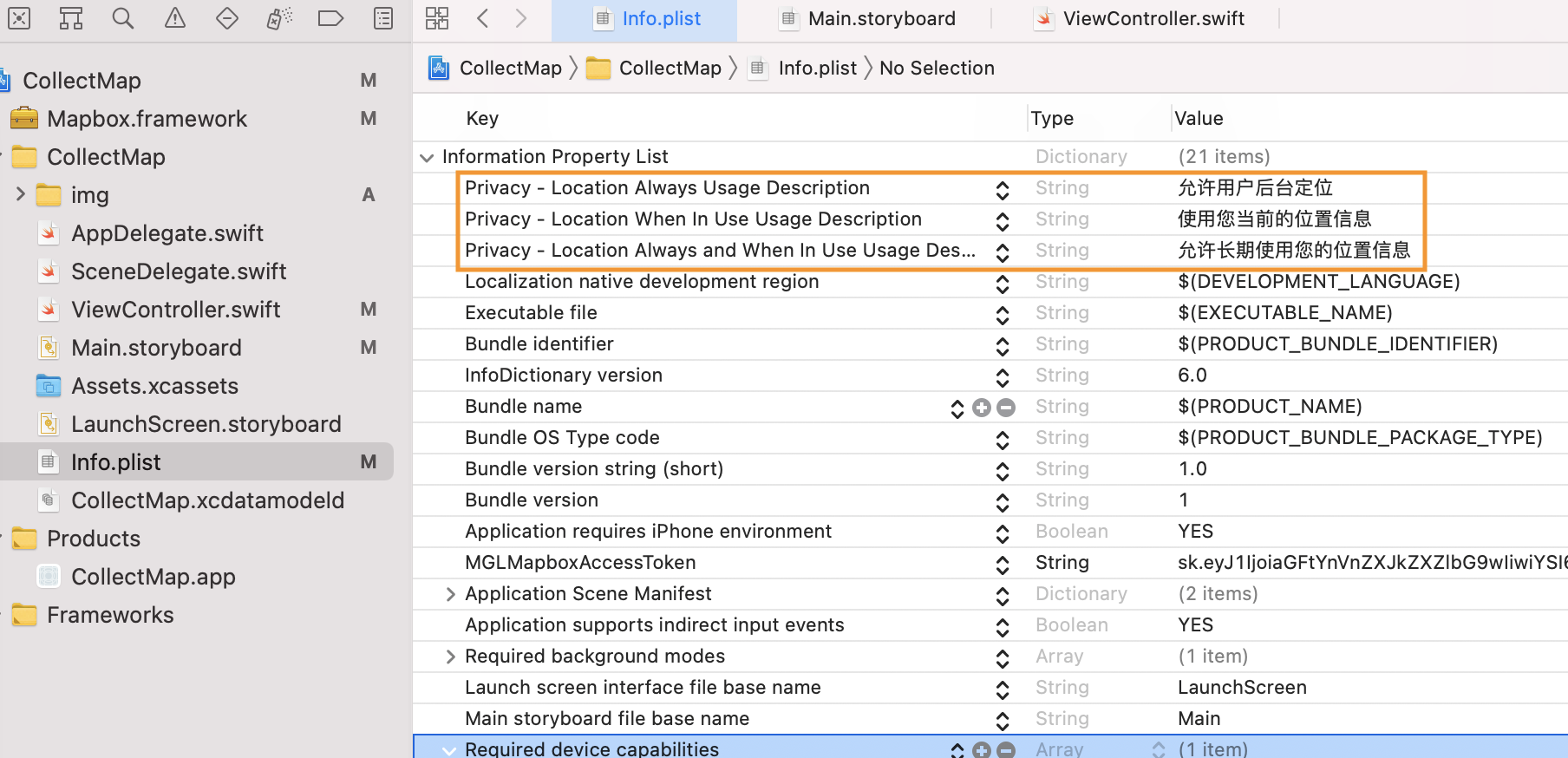Click Bundle OS Type code key

click(562, 438)
